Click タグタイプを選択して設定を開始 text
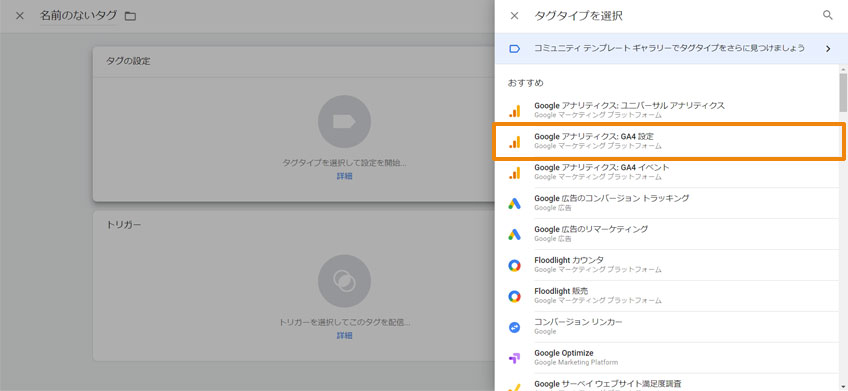The width and height of the screenshot is (848, 391). click(x=344, y=162)
